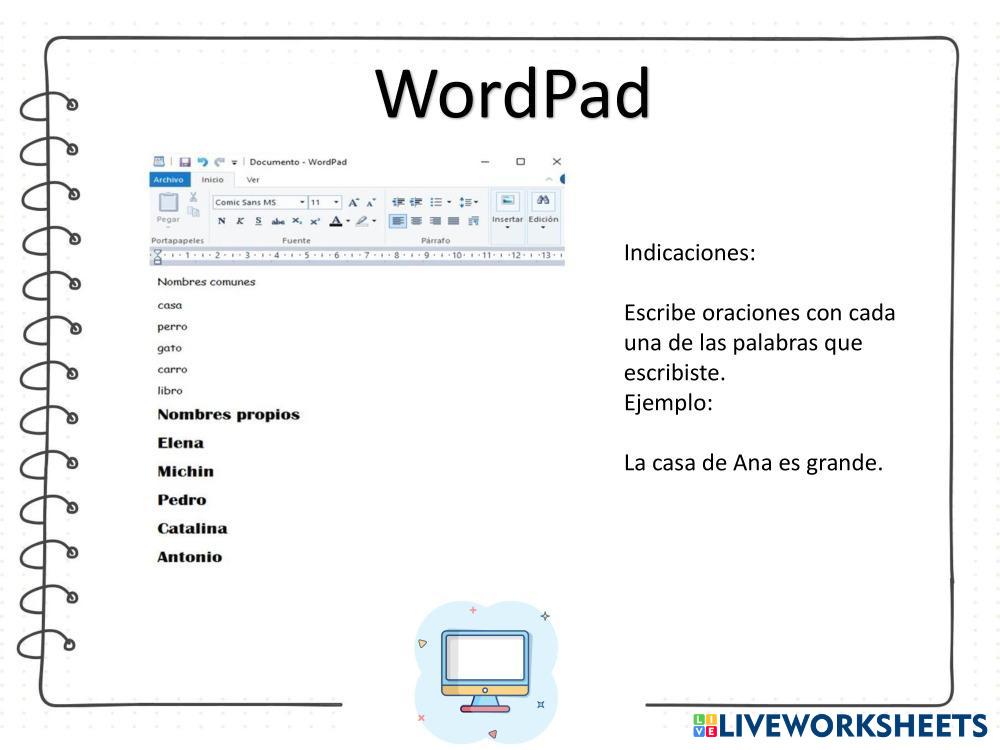Click the grow font size icon
Screen dimensions: 1000x750
pyautogui.click(x=353, y=202)
